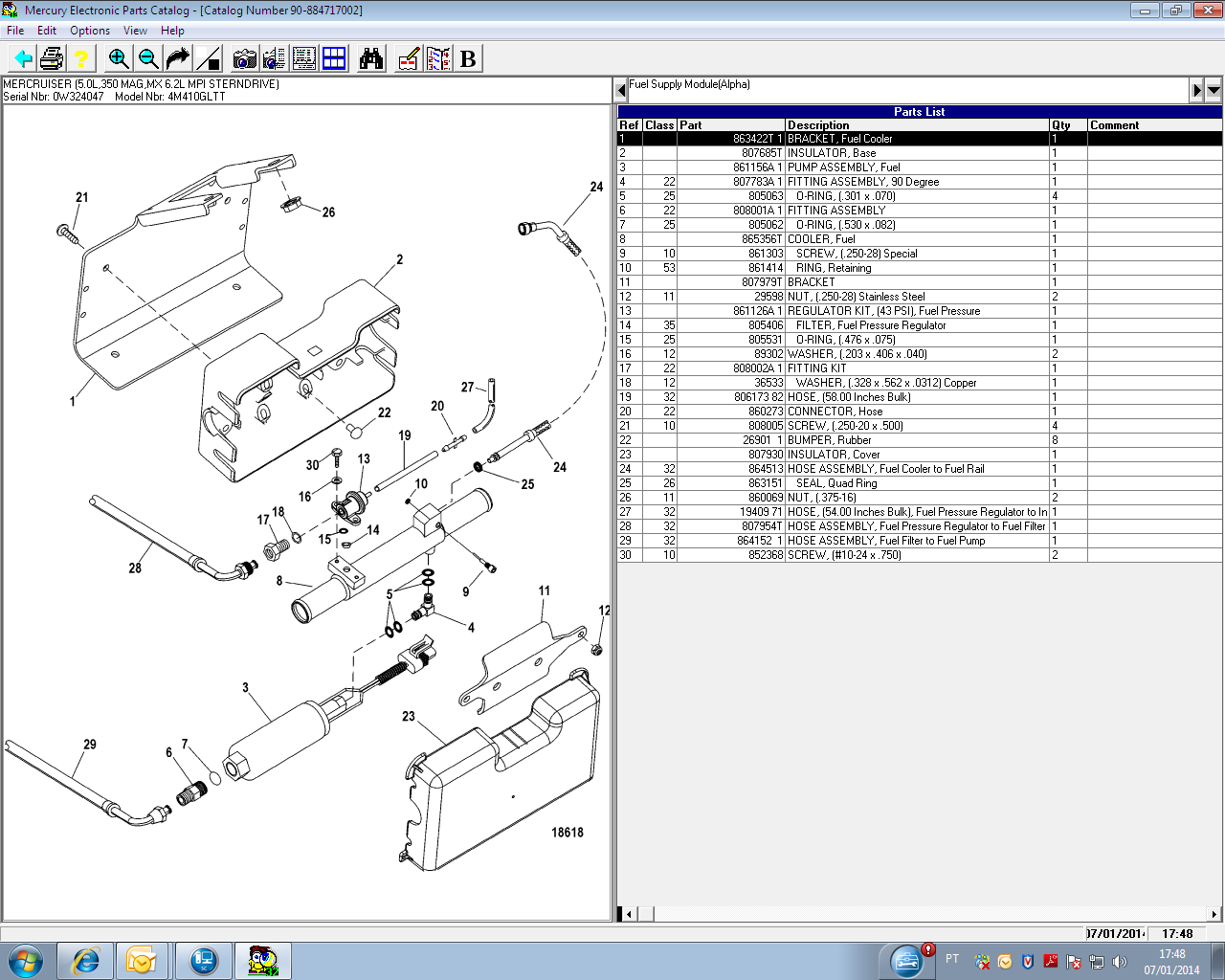The height and width of the screenshot is (980, 1225).
Task: Zoom in with the plus magnifier icon
Action: coord(119,59)
